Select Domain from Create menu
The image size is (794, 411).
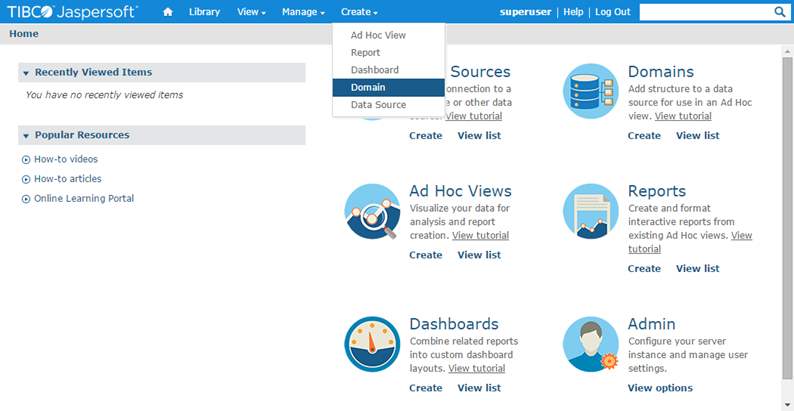click(x=388, y=87)
